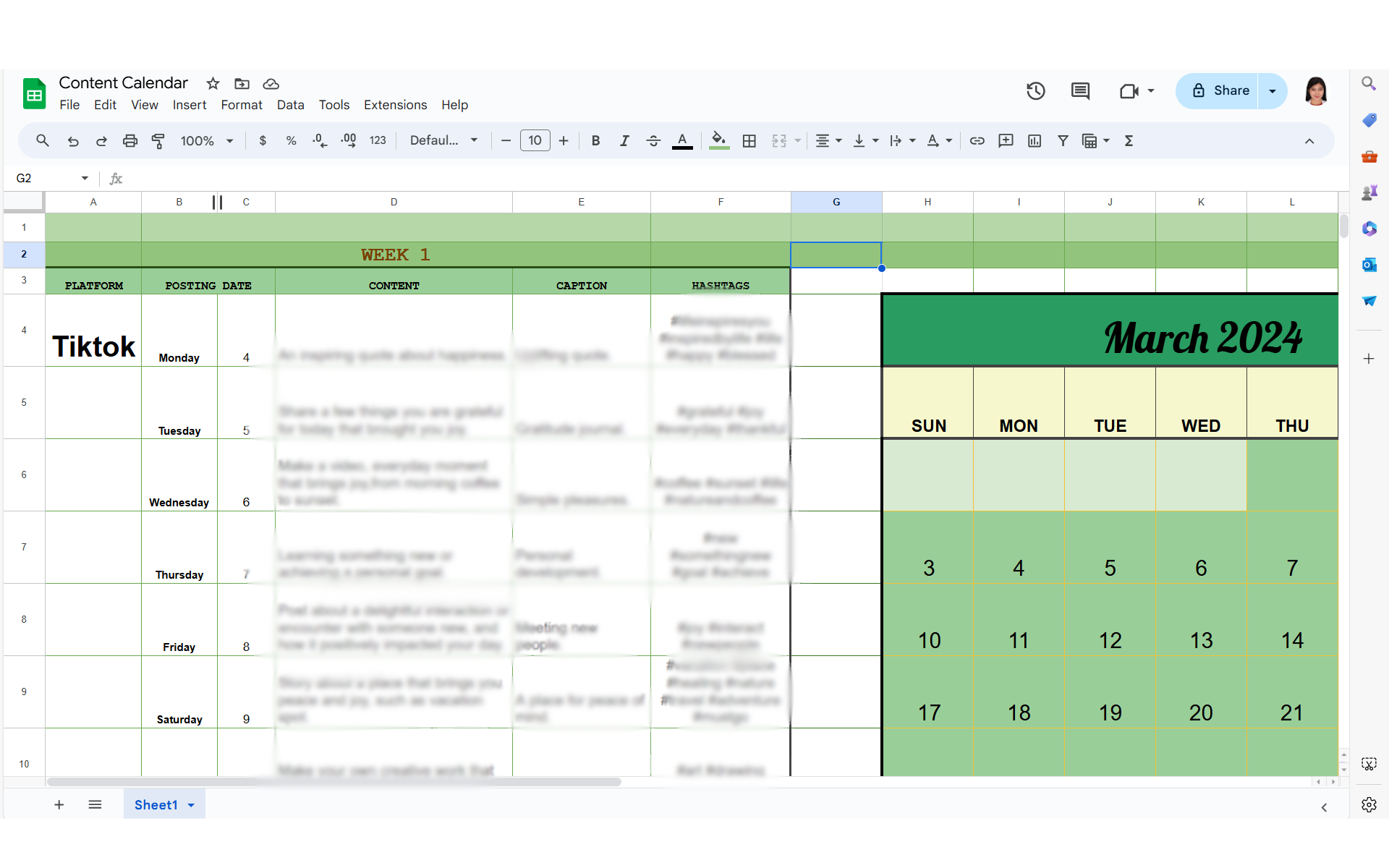Click the paint format roller icon
The height and width of the screenshot is (868, 1389).
pos(158,141)
